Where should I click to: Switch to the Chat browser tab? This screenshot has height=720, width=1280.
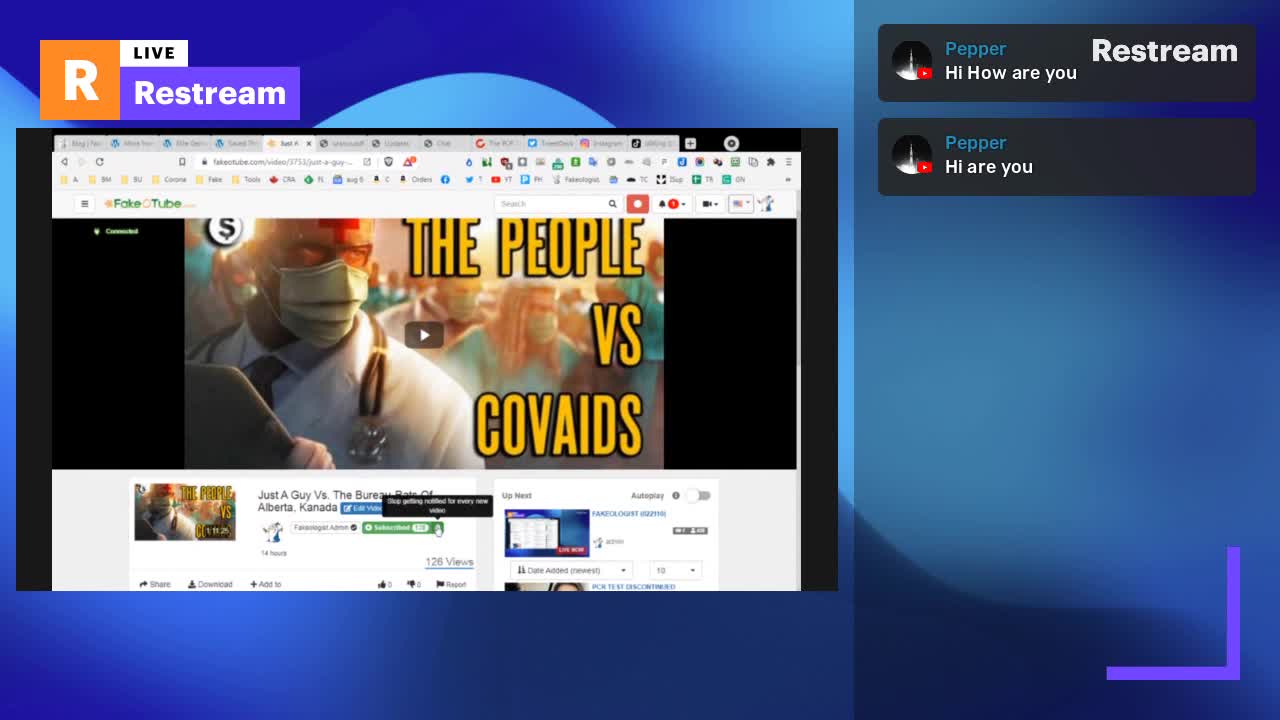point(445,143)
